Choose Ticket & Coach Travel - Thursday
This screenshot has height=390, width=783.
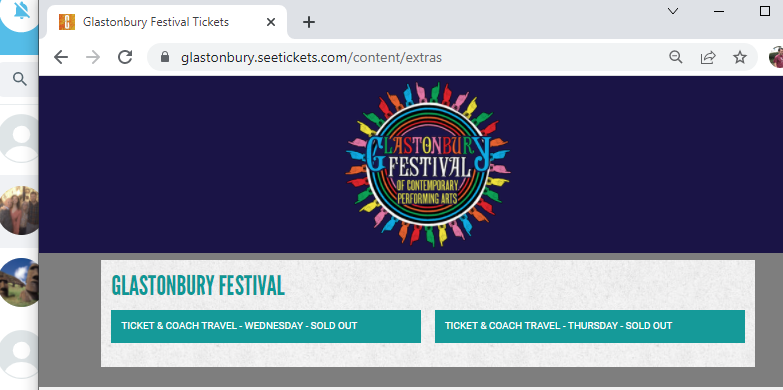[x=590, y=326]
